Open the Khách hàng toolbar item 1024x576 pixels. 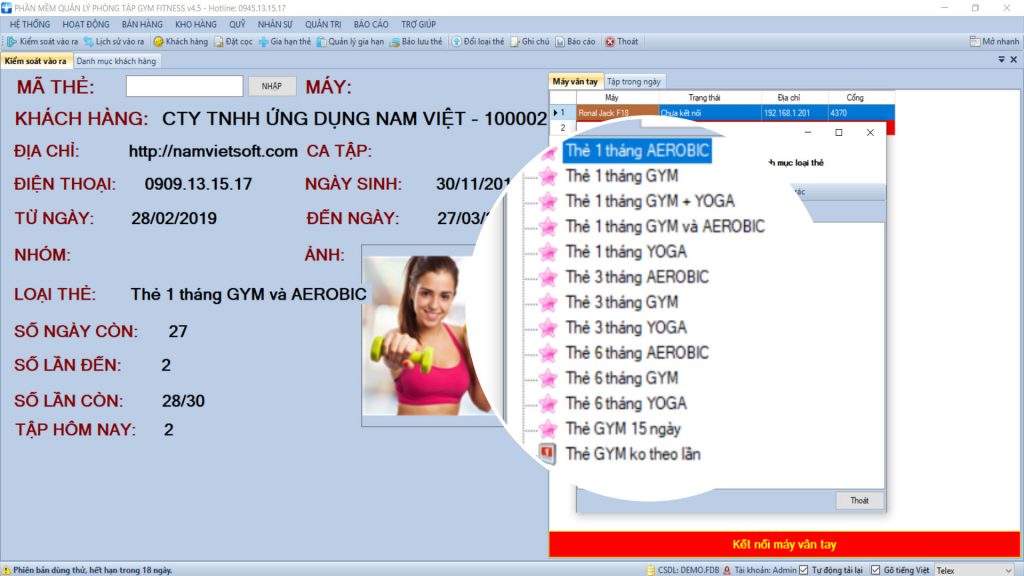click(x=181, y=42)
